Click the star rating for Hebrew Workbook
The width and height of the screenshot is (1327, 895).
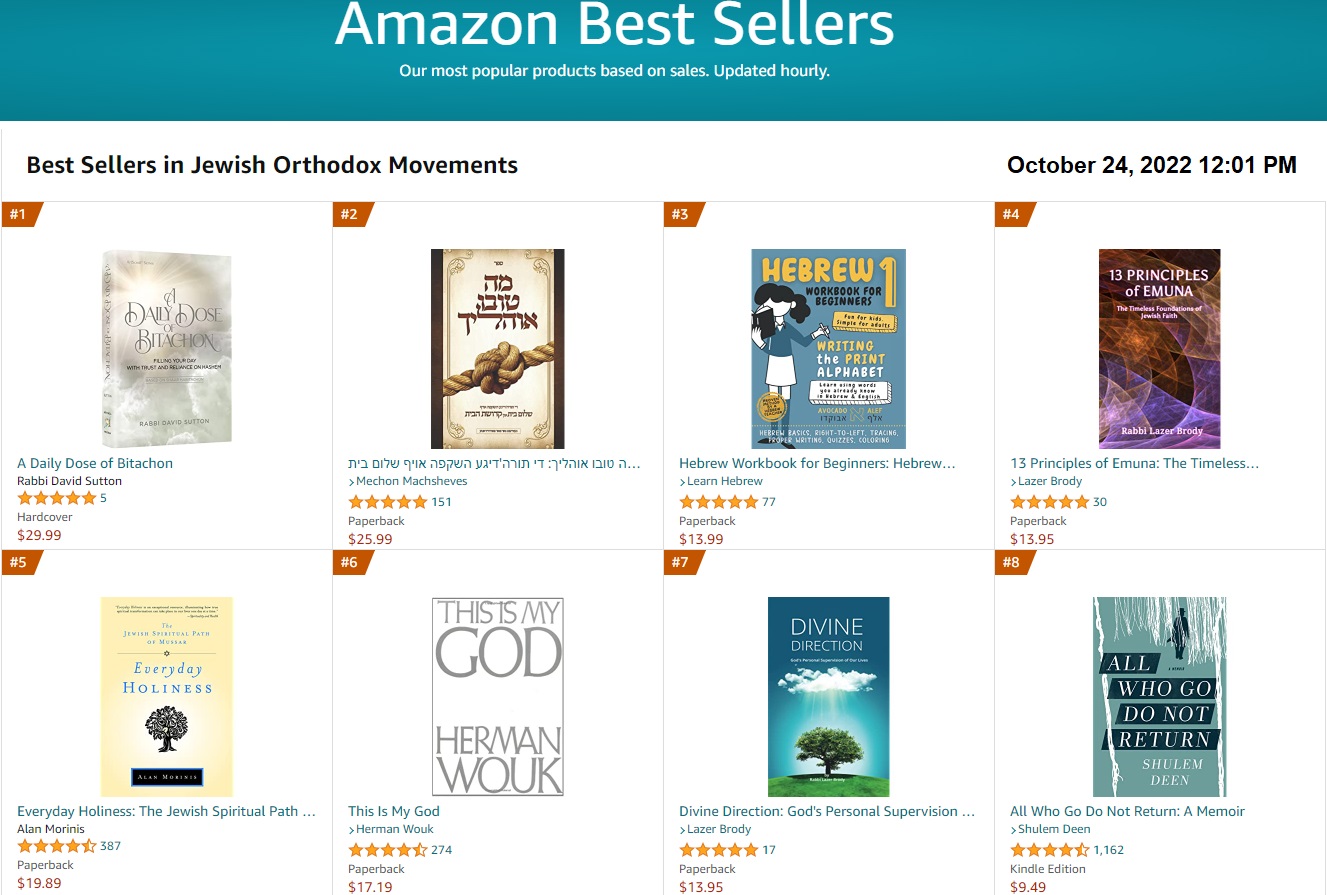pos(718,502)
